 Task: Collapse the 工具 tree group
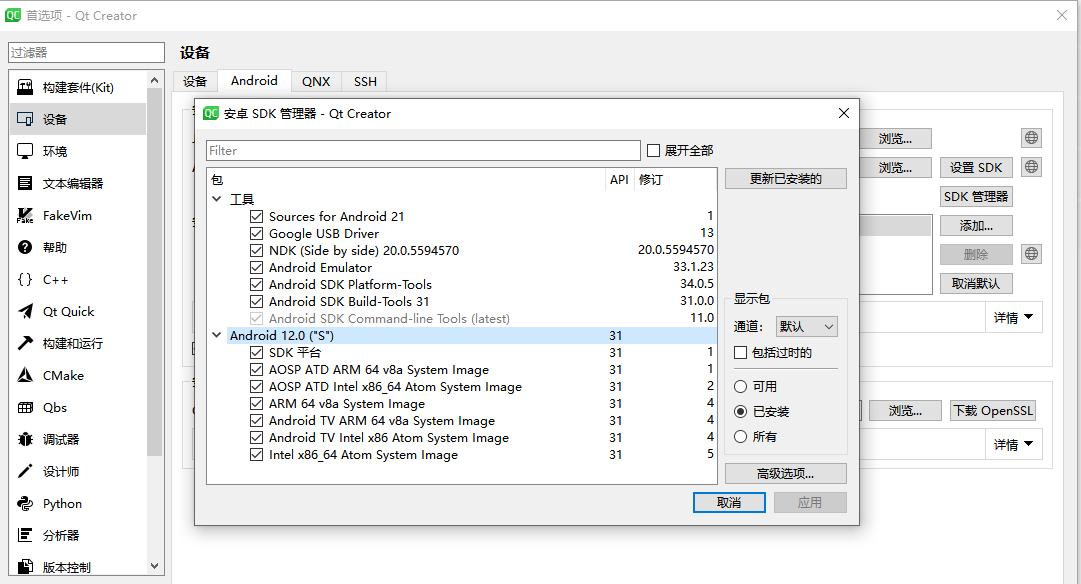tap(216, 199)
